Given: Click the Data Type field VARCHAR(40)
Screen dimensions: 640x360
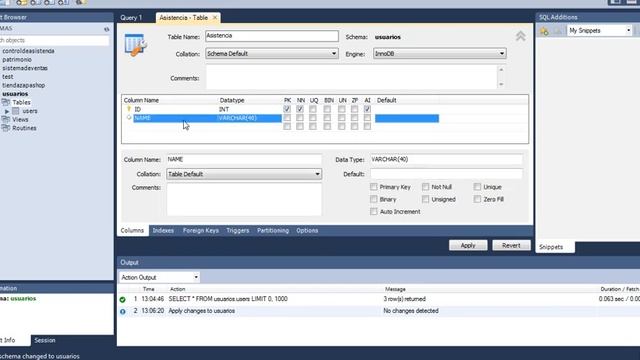Looking at the screenshot, I should coord(446,160).
